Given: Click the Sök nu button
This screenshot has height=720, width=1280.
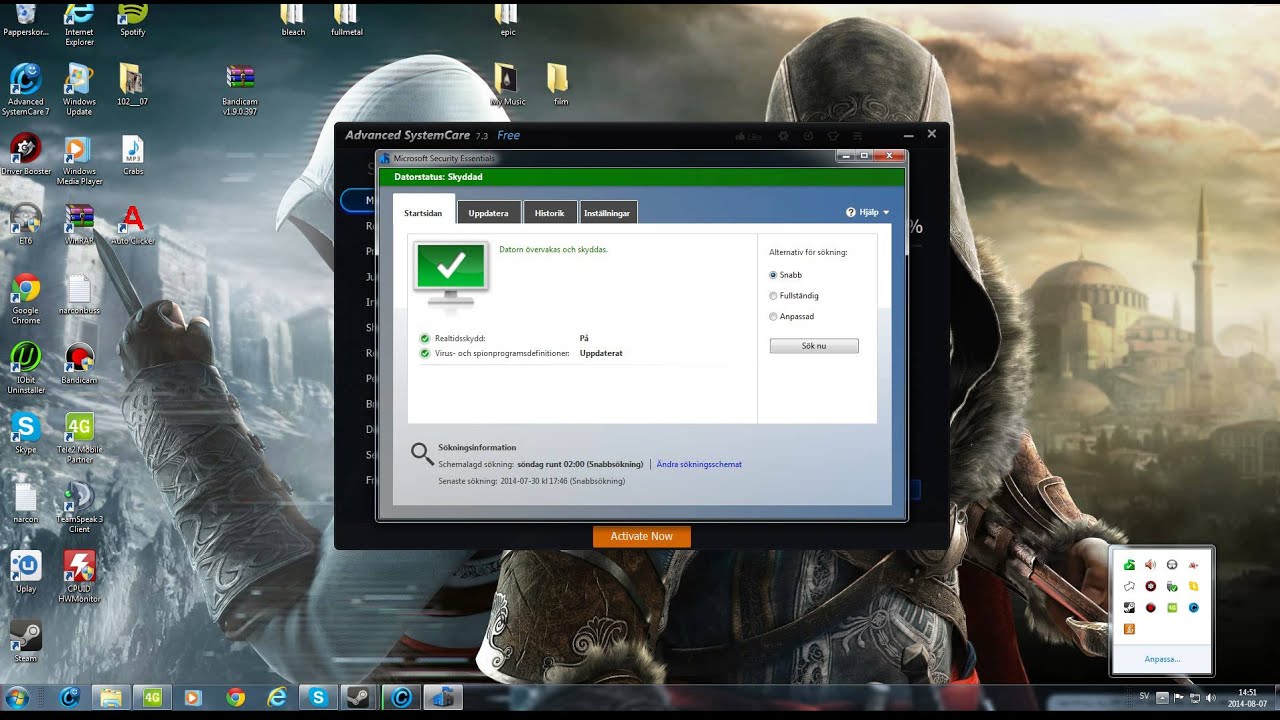Looking at the screenshot, I should click(814, 346).
